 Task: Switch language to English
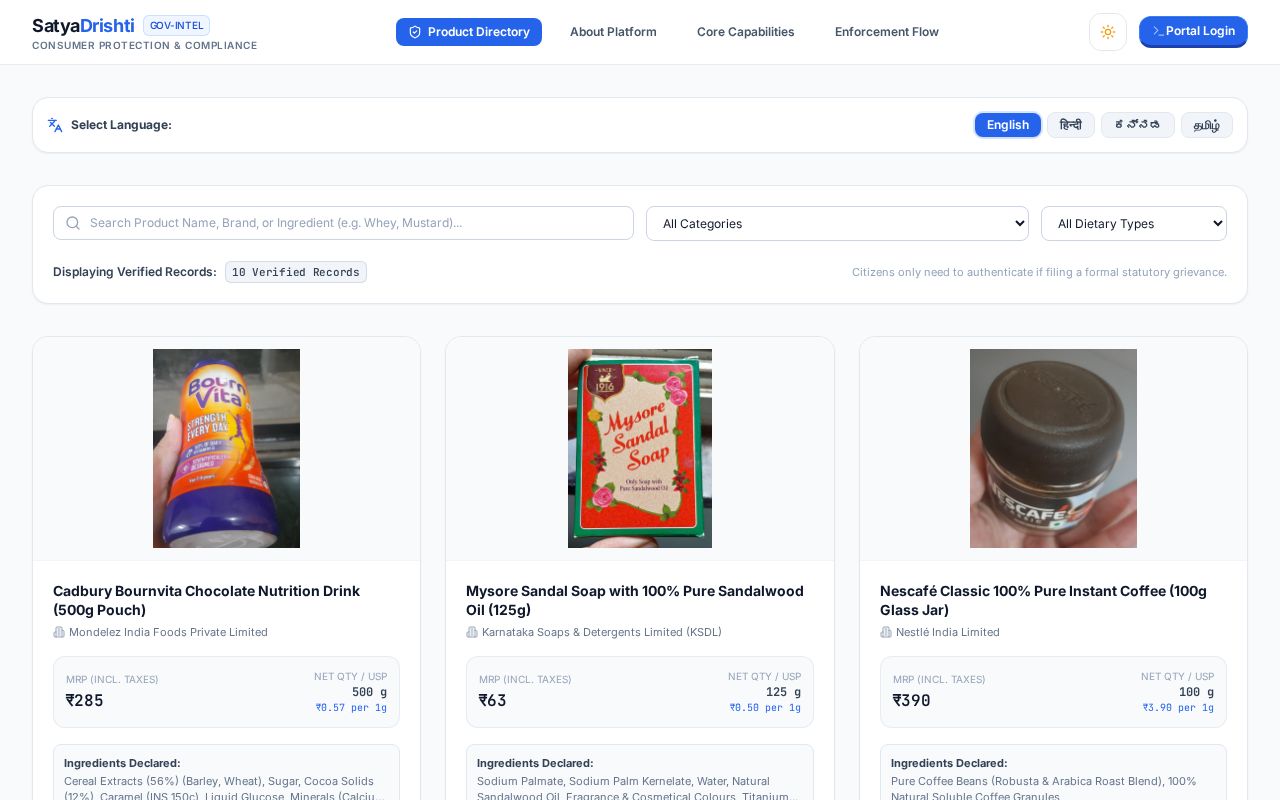point(1008,125)
